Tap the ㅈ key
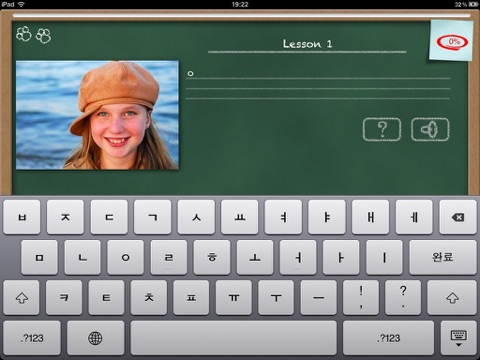The image size is (480, 360). coord(65,217)
